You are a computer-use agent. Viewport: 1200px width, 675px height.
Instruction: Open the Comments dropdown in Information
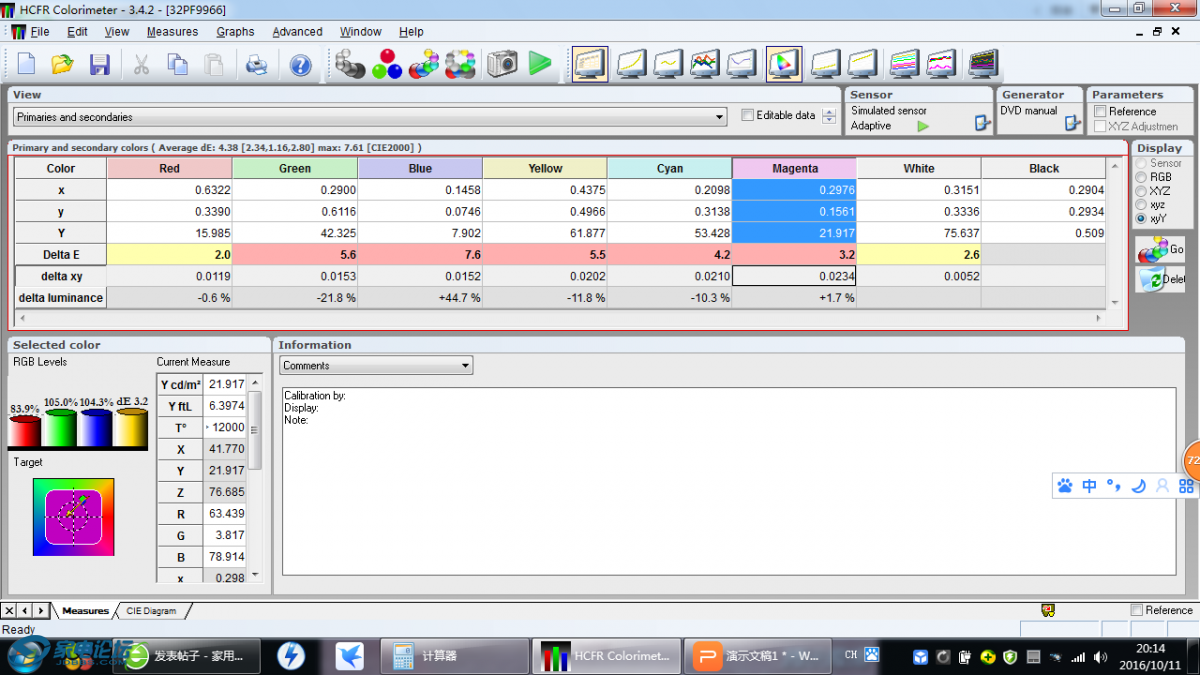pos(465,366)
